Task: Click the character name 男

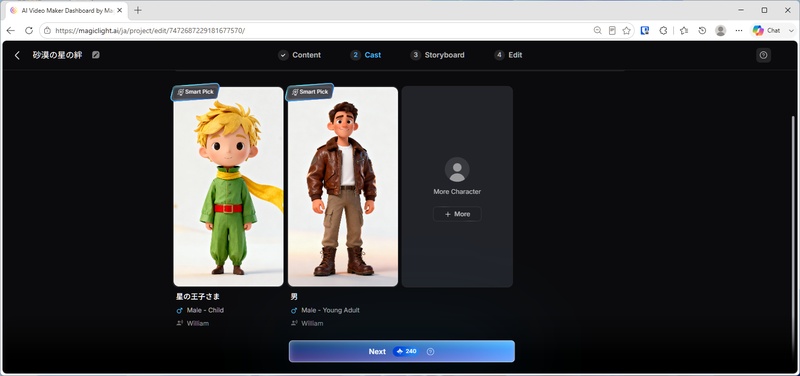Action: [x=294, y=296]
